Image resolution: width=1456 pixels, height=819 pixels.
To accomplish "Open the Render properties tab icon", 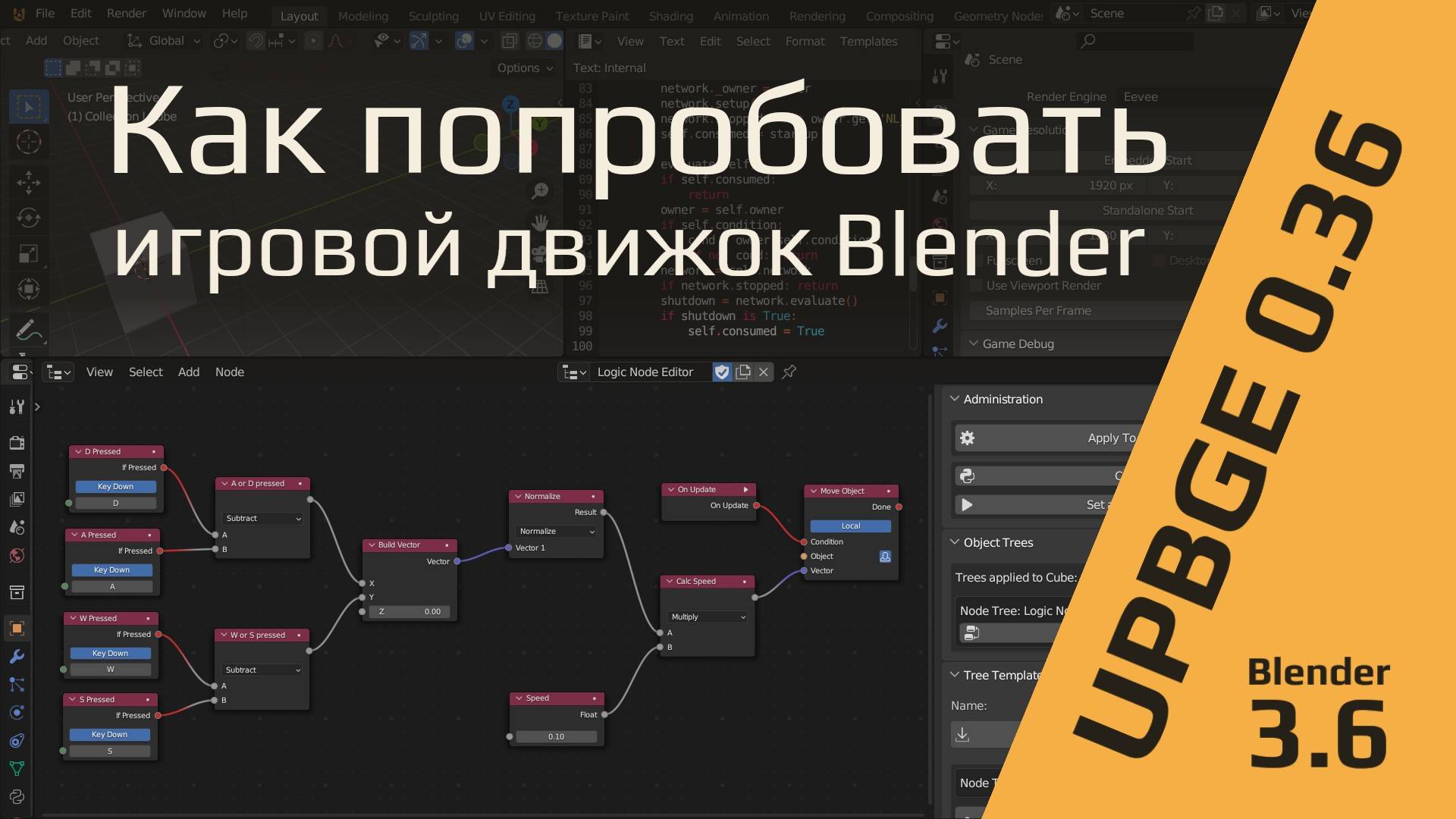I will (x=17, y=443).
